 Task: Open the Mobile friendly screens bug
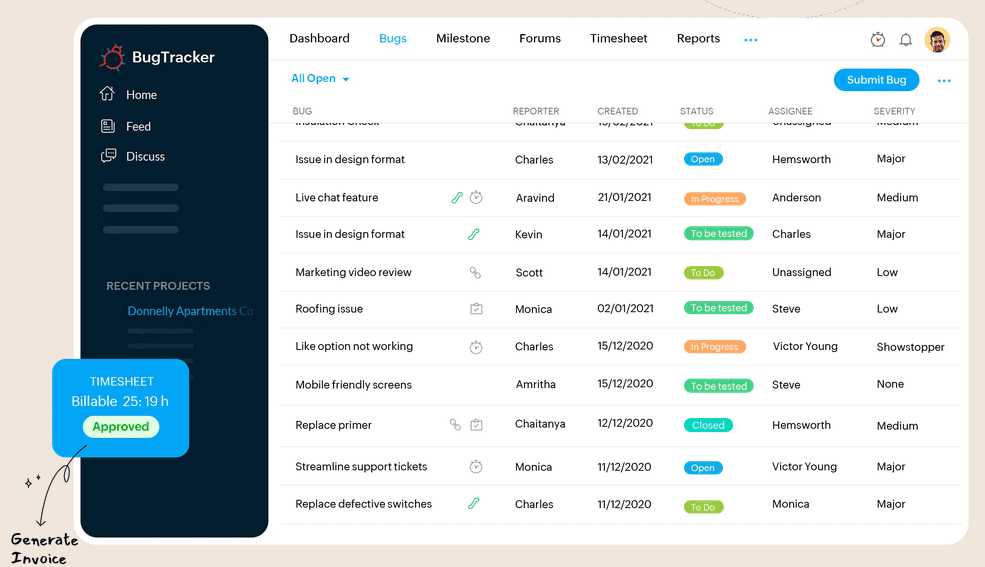354,384
